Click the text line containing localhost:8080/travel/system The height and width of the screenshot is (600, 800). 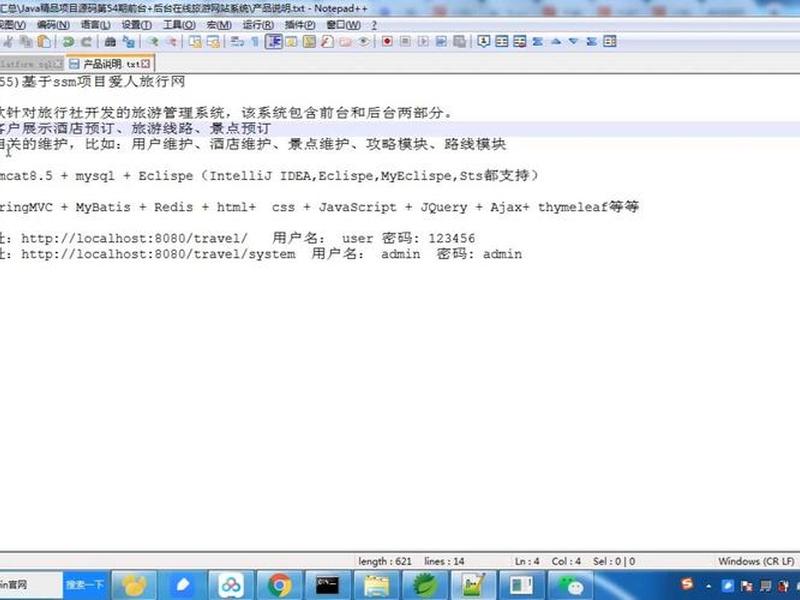click(261, 254)
